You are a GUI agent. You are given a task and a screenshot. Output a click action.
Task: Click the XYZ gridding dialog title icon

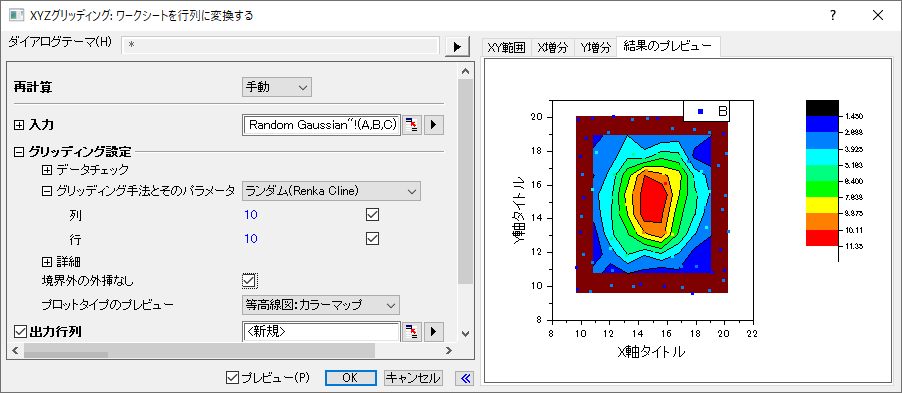16,16
